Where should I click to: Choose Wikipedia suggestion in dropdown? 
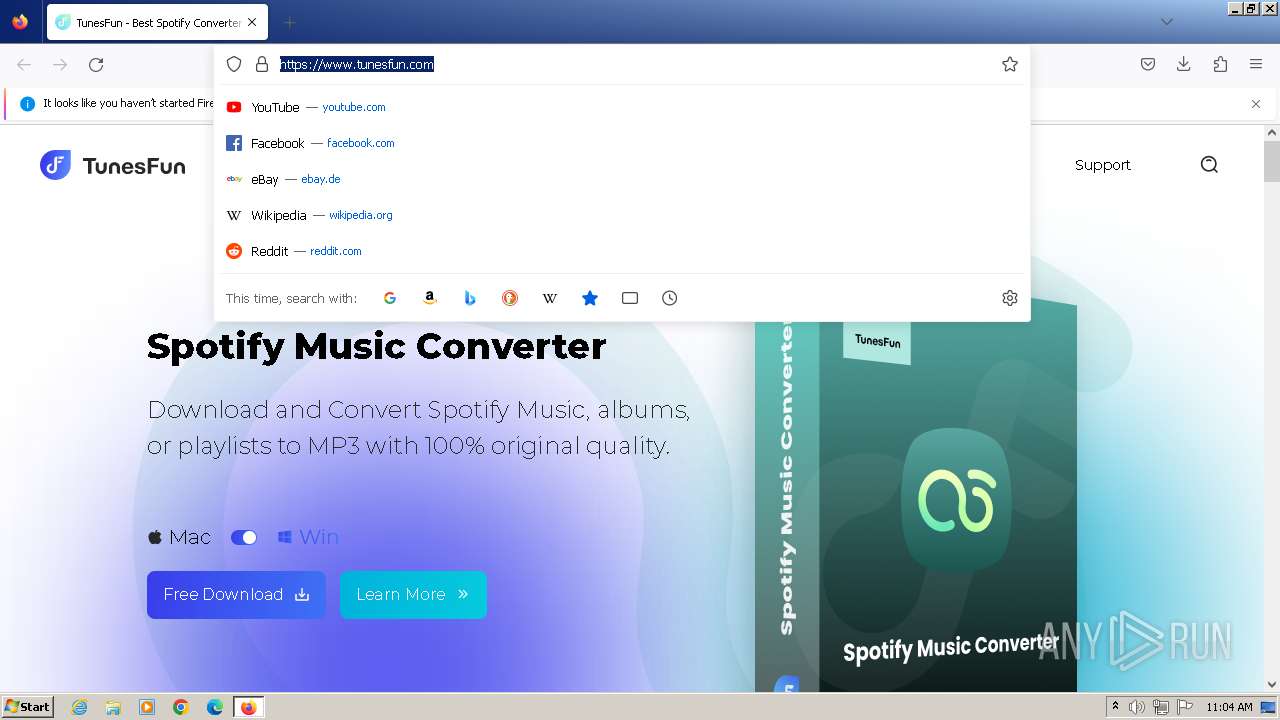click(622, 215)
